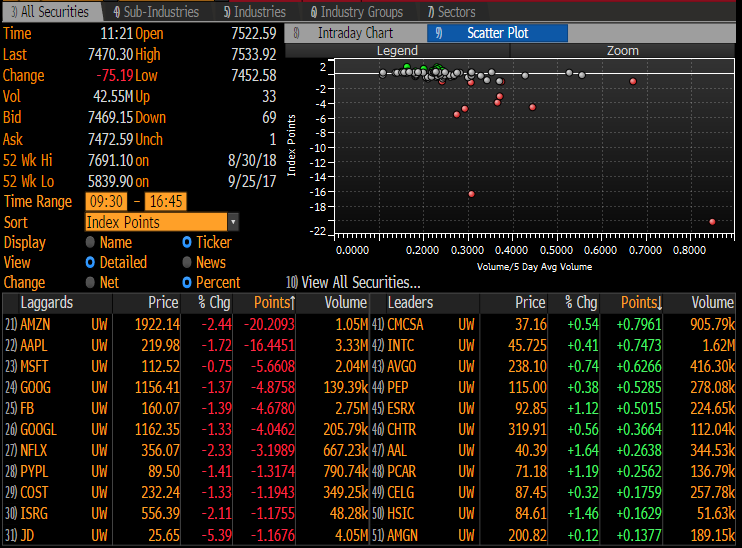Open the PEP leader row
The height and width of the screenshot is (548, 742).
[x=554, y=388]
